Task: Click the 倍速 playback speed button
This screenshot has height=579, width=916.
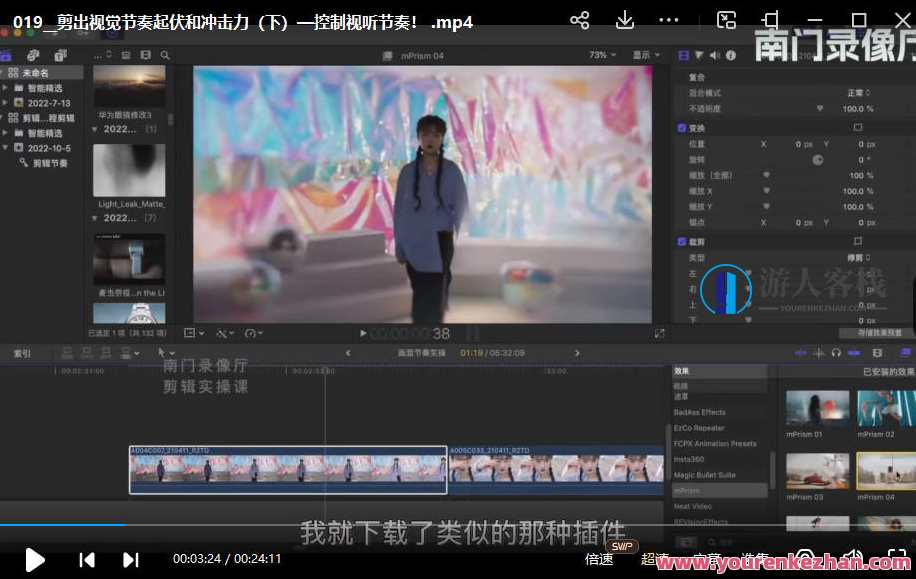Action: click(598, 560)
